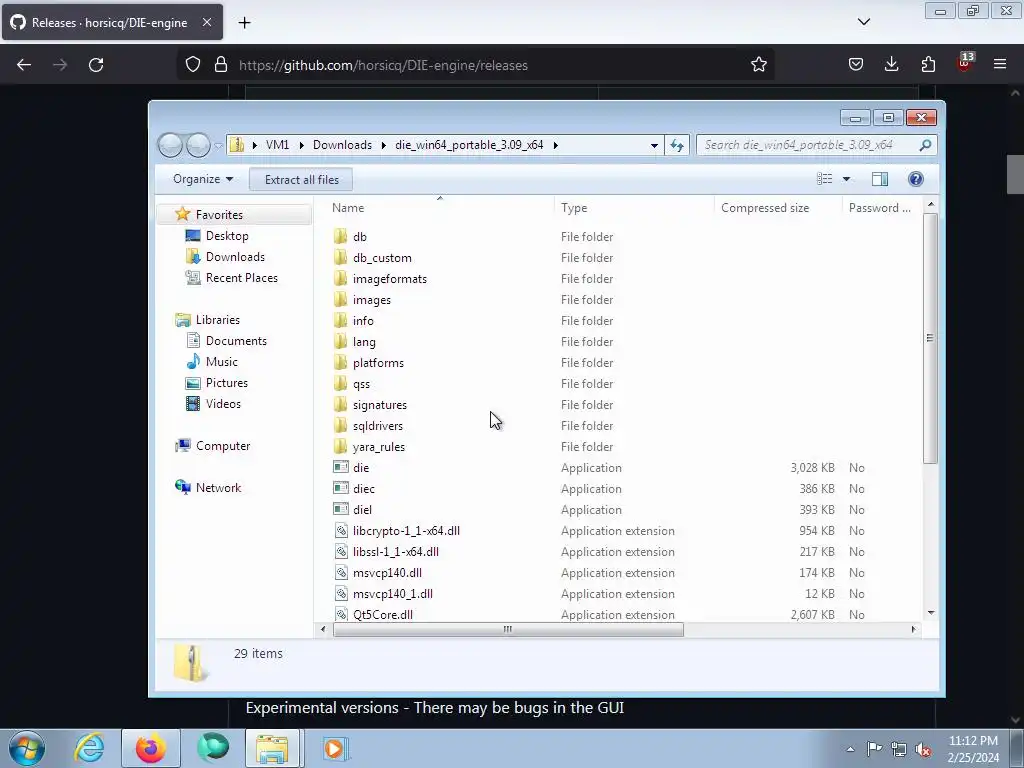Change the view layout icon

pyautogui.click(x=825, y=179)
